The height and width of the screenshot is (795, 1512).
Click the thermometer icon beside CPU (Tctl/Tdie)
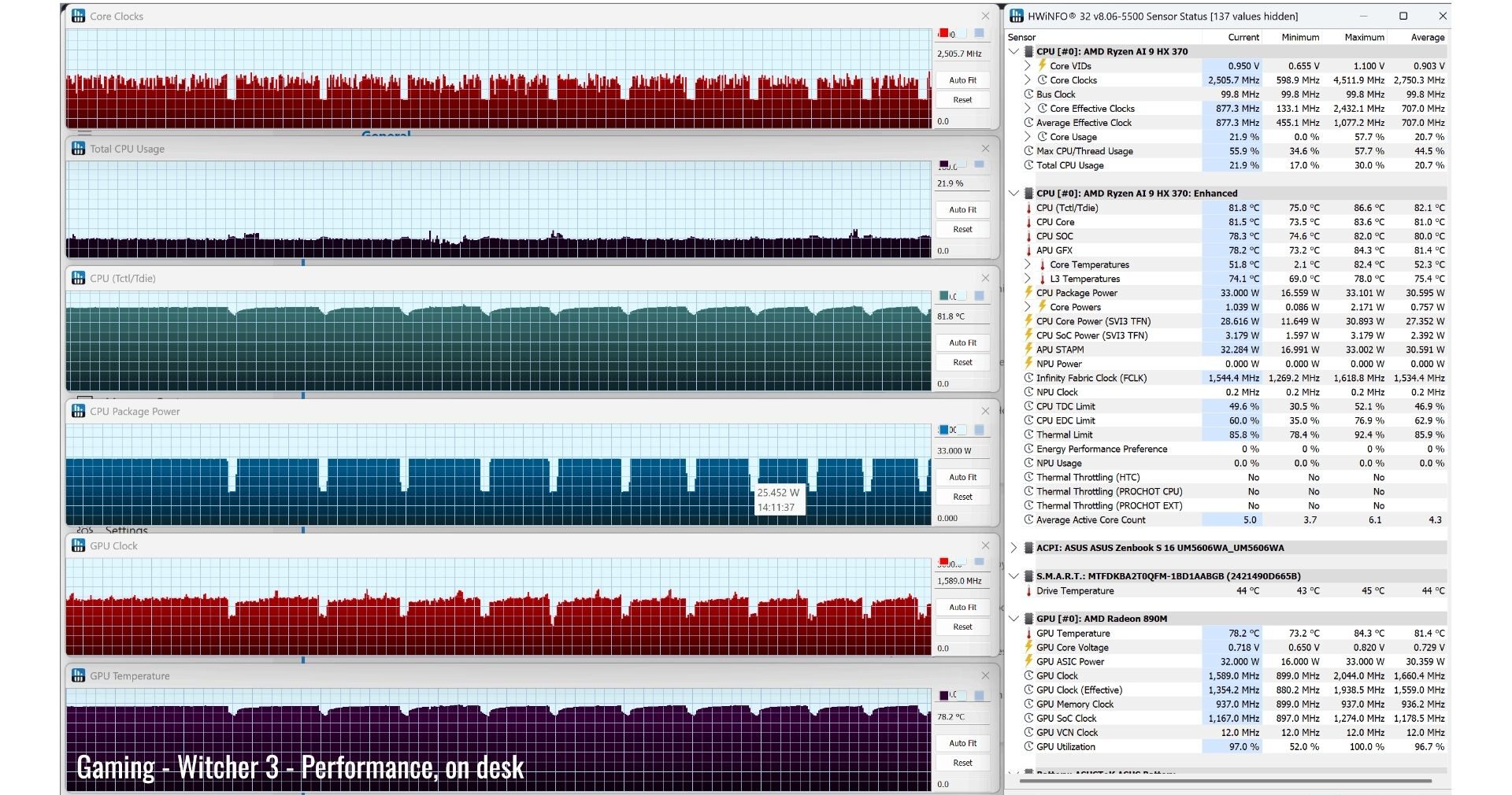[x=1028, y=208]
